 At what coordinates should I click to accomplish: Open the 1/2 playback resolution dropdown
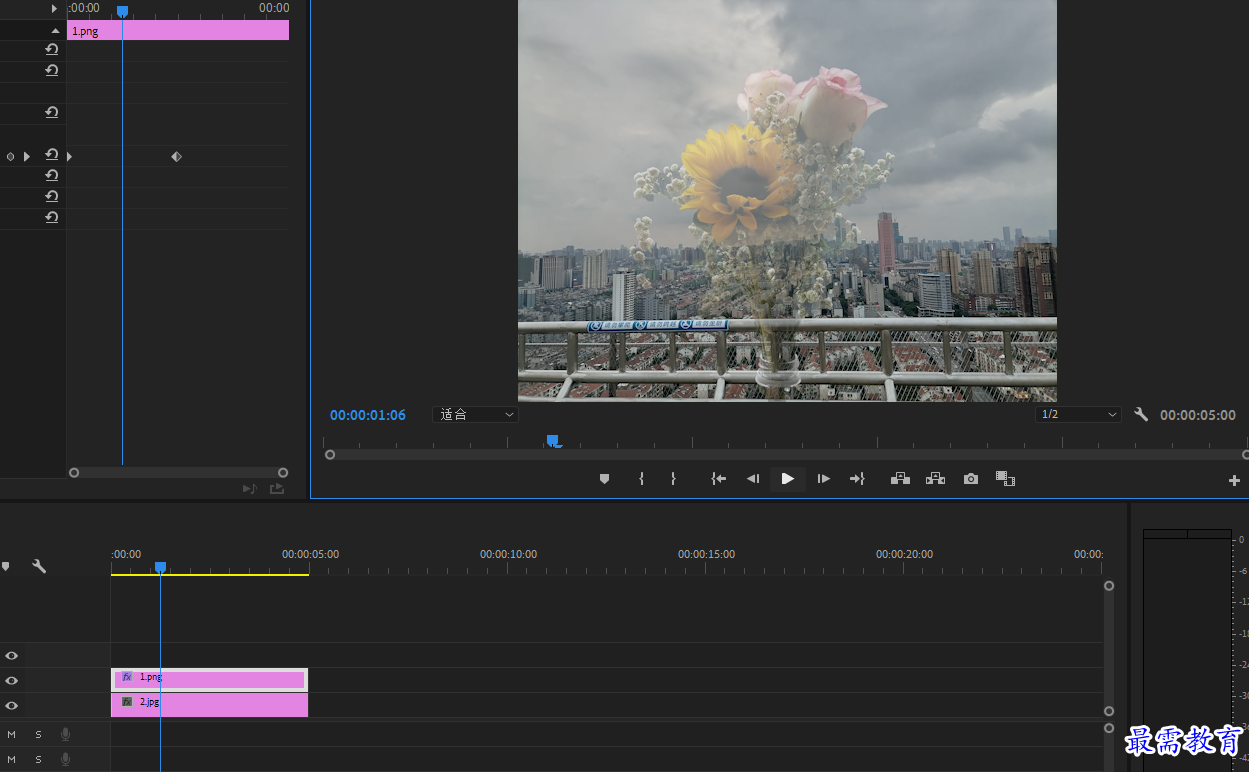(x=1078, y=414)
